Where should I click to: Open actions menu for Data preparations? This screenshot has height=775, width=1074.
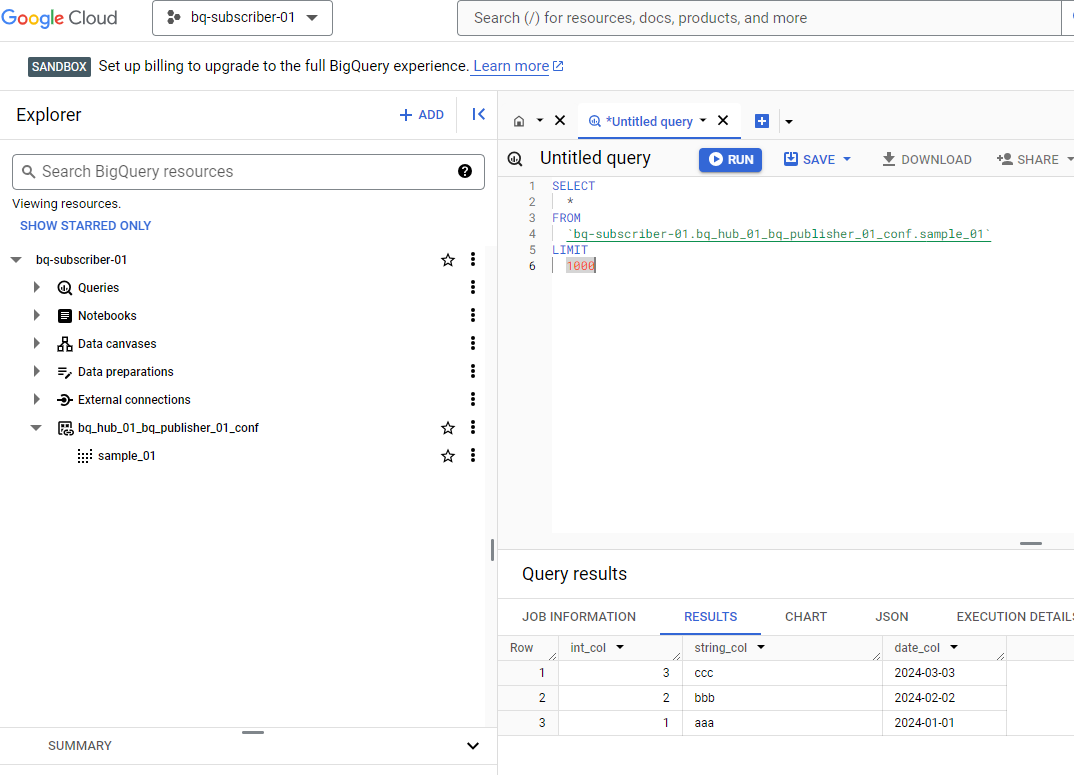[x=473, y=371]
